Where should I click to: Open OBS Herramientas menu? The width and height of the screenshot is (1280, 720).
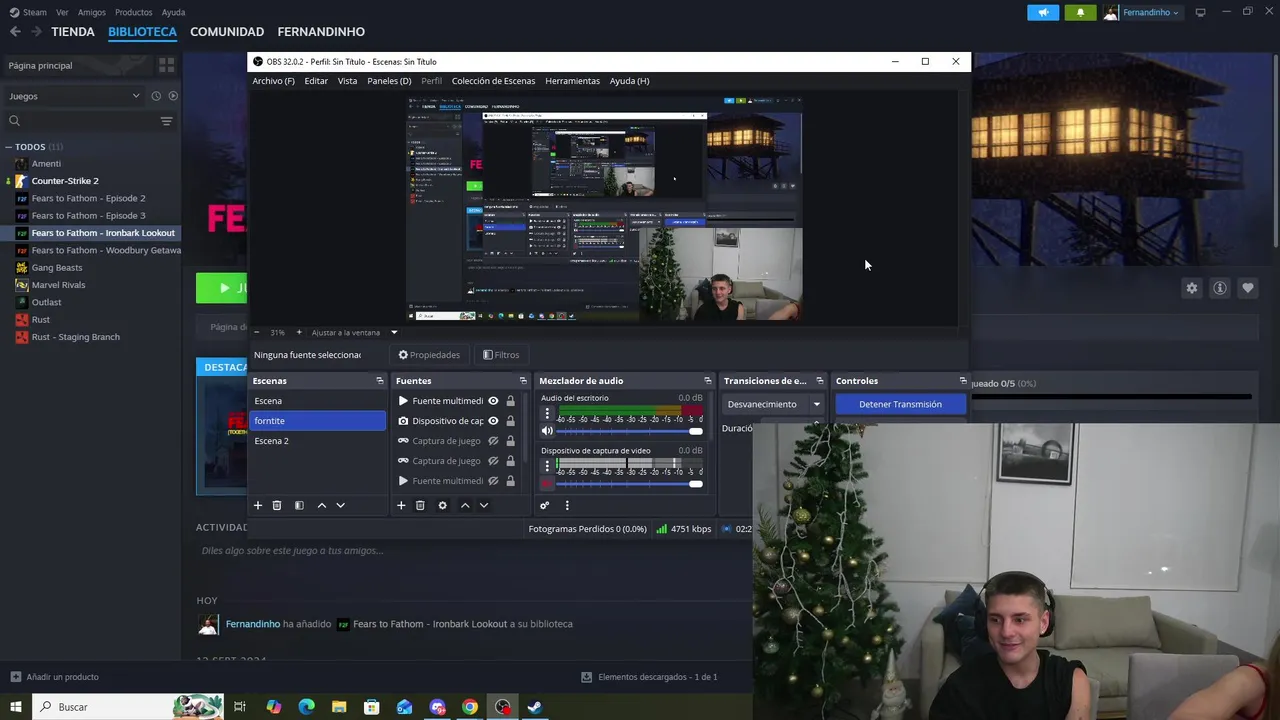click(x=572, y=81)
